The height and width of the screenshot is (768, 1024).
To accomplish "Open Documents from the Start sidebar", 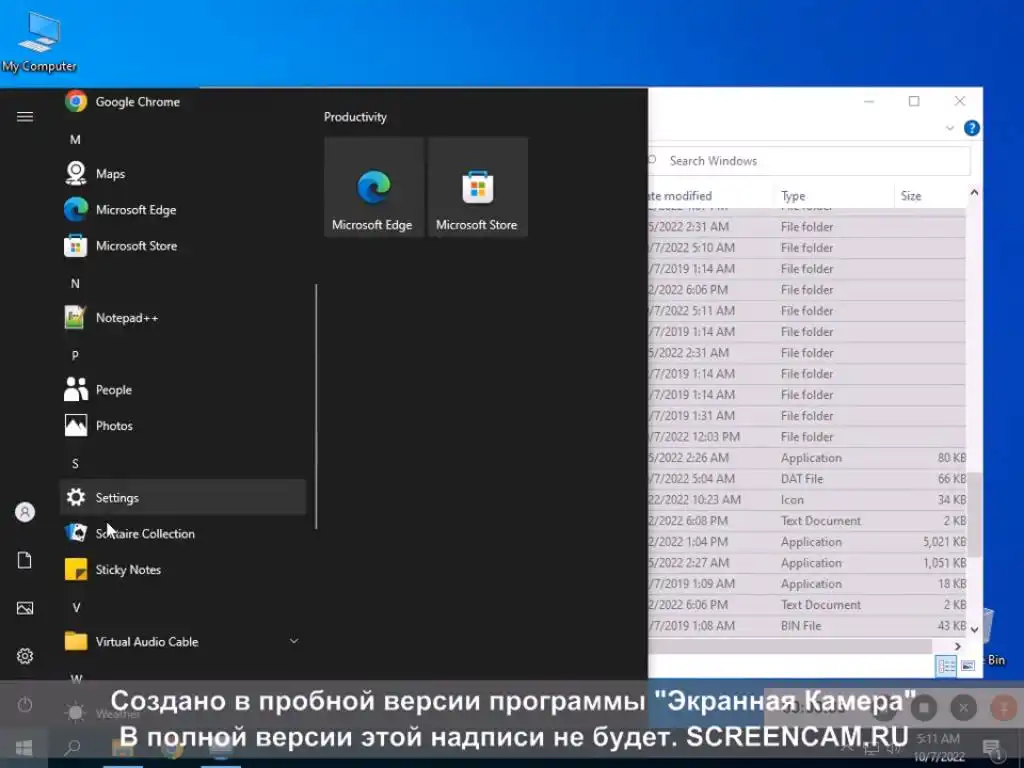I will pos(25,560).
